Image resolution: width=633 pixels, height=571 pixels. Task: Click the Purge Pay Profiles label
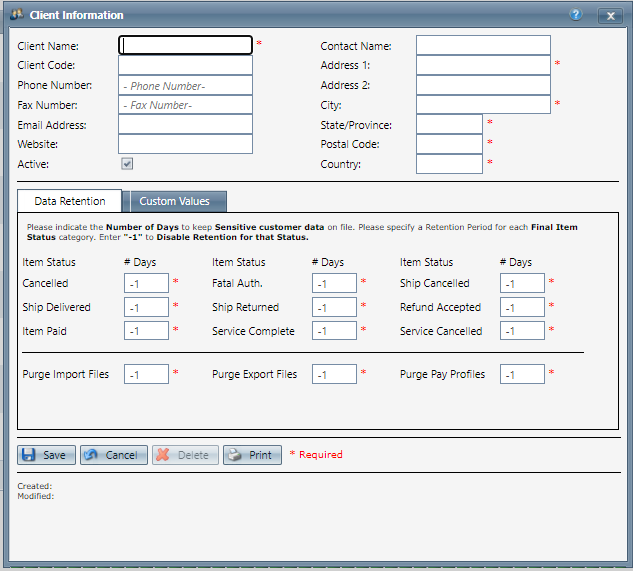442,374
